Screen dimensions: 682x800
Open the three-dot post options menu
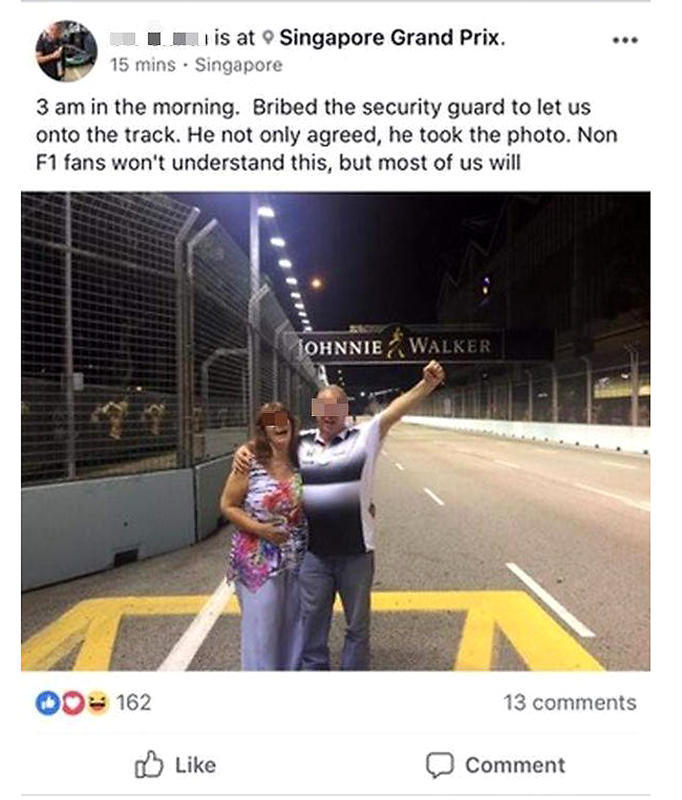click(625, 40)
